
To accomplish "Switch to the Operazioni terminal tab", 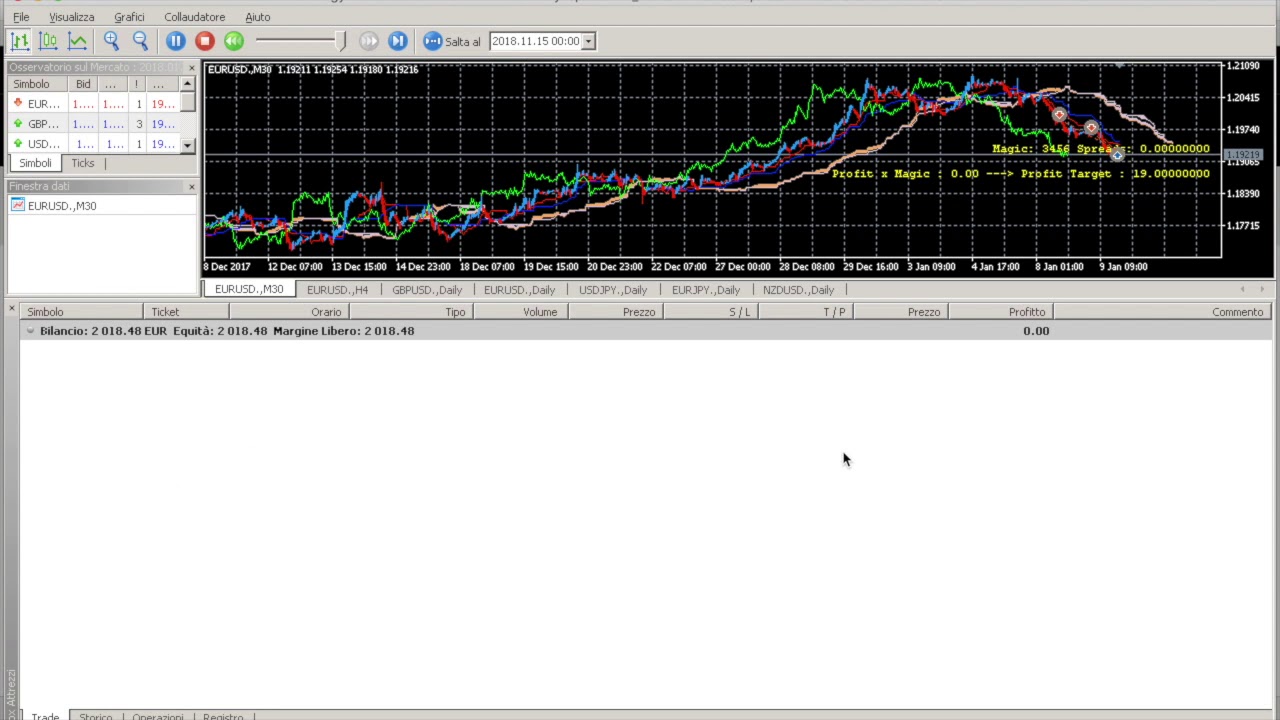I will point(158,716).
